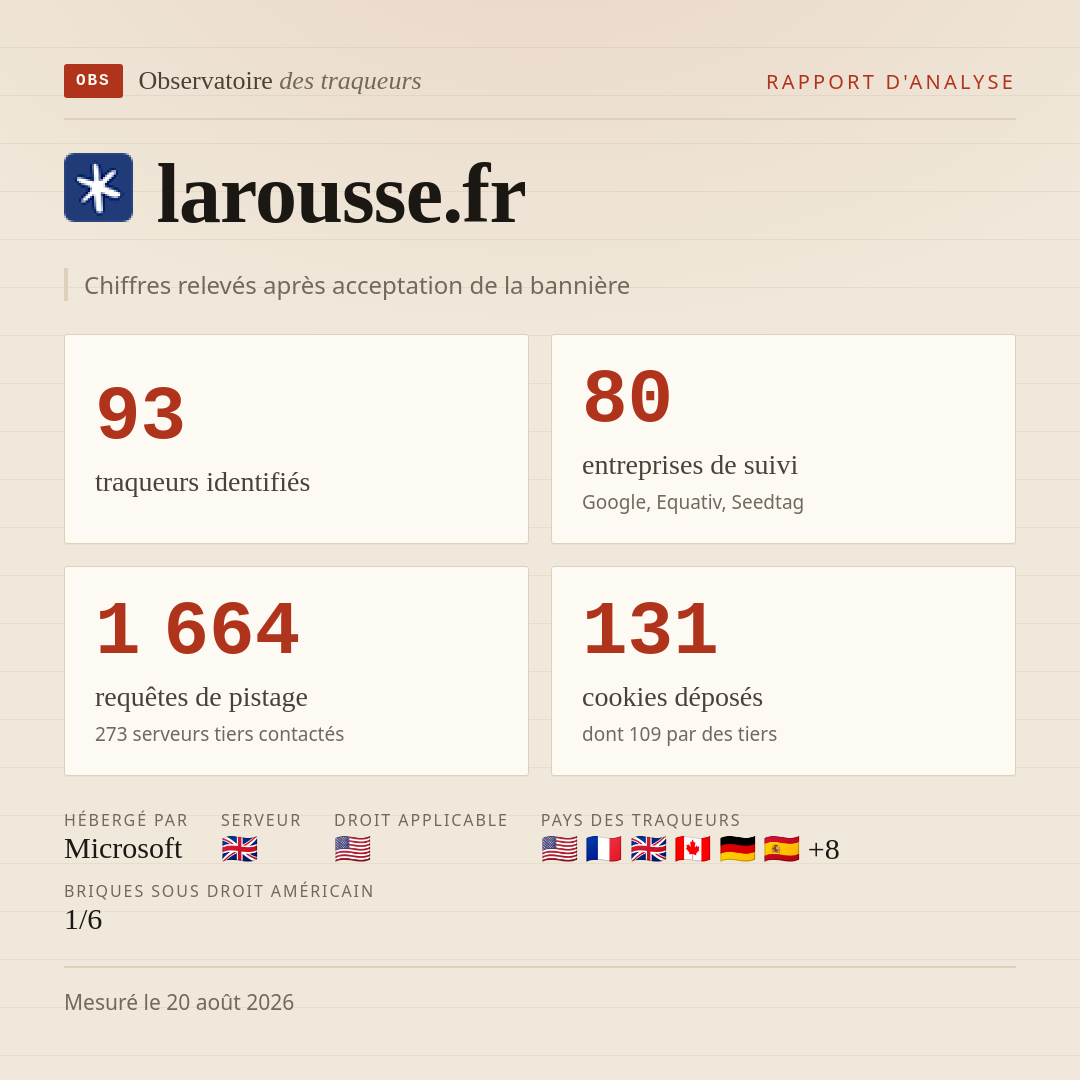
Task: Click the US flag in Pays des traqueurs
Action: (559, 849)
